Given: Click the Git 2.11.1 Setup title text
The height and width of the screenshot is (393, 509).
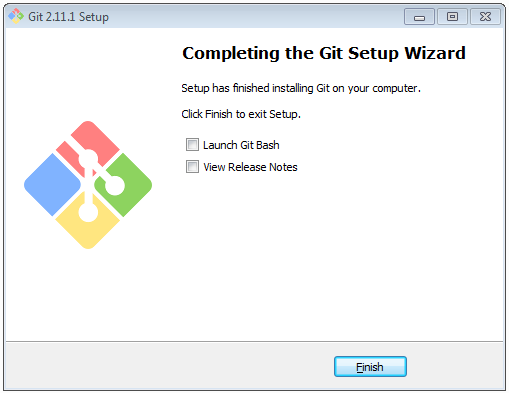Looking at the screenshot, I should [x=68, y=17].
